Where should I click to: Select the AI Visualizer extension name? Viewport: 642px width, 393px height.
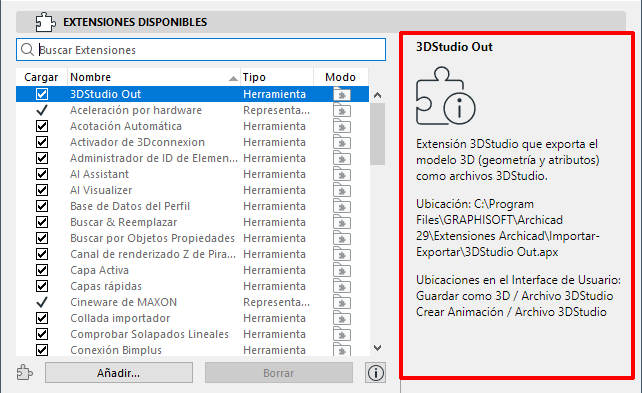(x=101, y=190)
